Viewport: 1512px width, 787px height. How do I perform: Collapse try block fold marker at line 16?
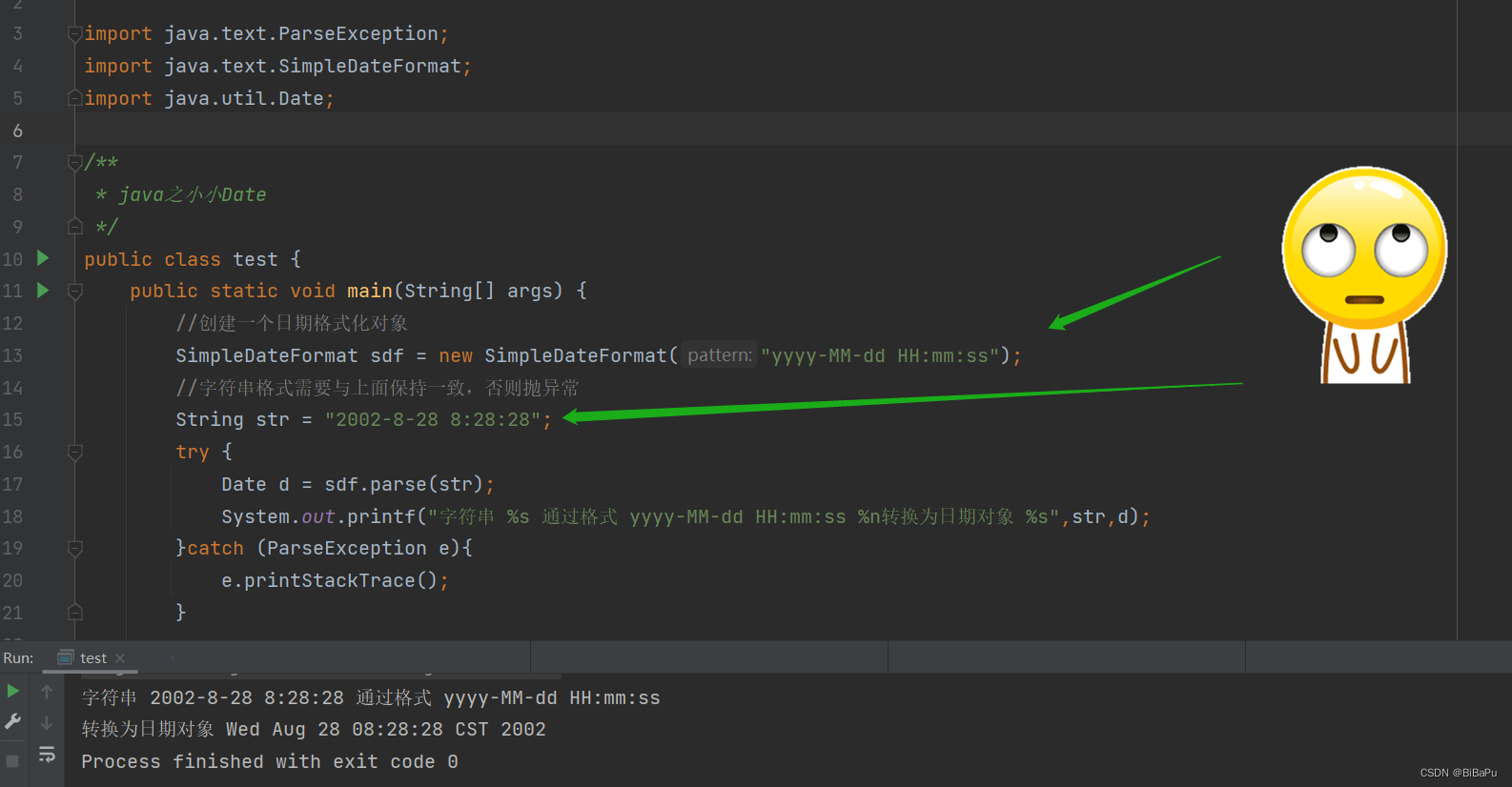(x=75, y=453)
